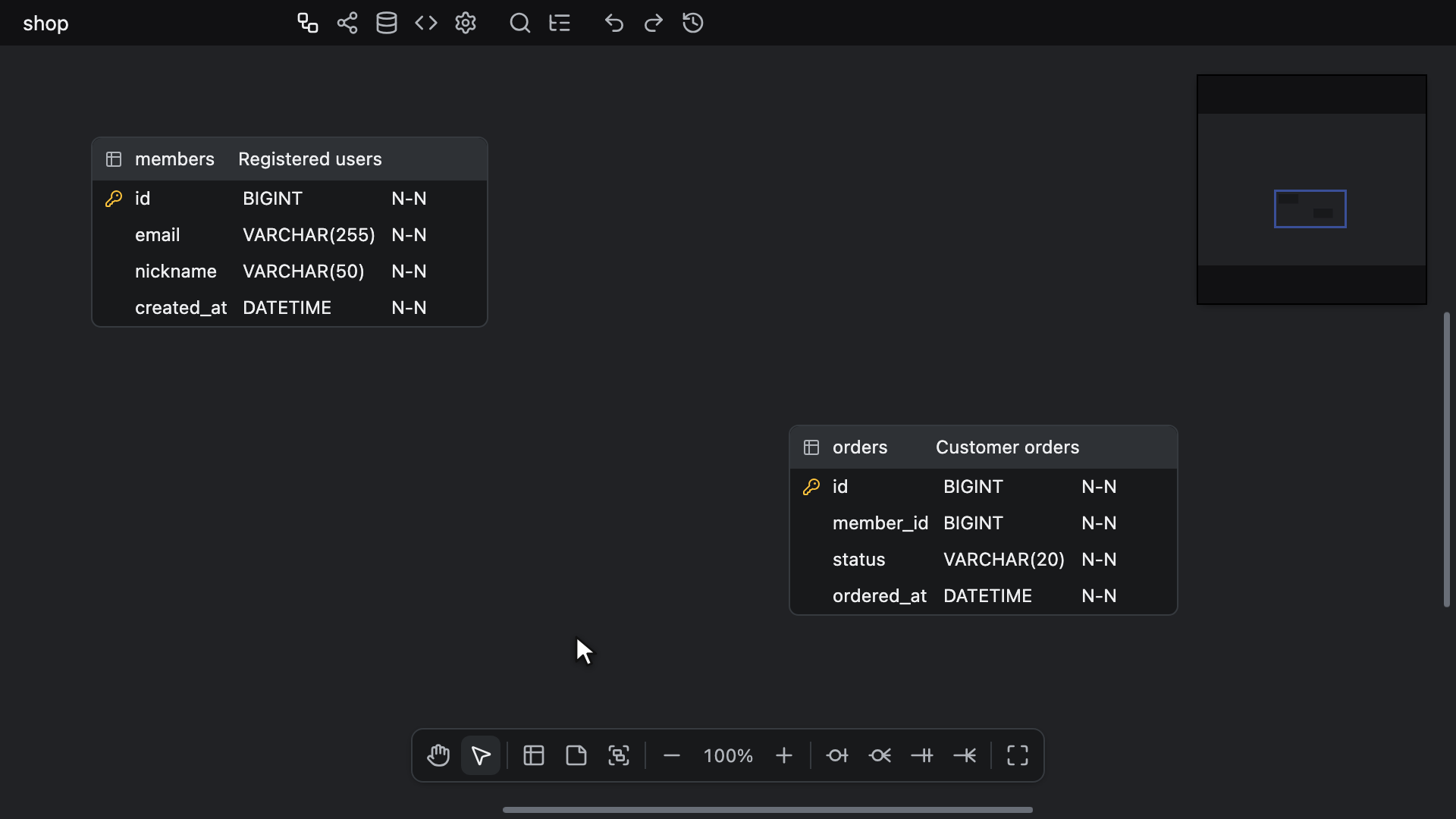The width and height of the screenshot is (1456, 819).
Task: Toggle N-N for members id column
Action: pyautogui.click(x=409, y=199)
